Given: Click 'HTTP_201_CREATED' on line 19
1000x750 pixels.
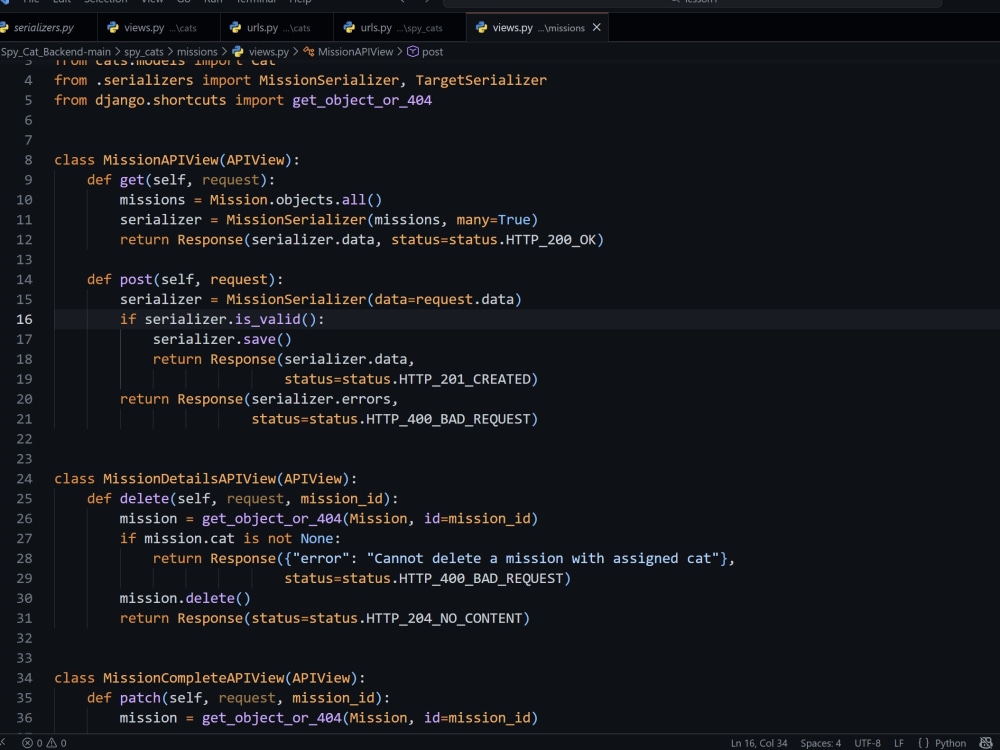Looking at the screenshot, I should (x=464, y=379).
